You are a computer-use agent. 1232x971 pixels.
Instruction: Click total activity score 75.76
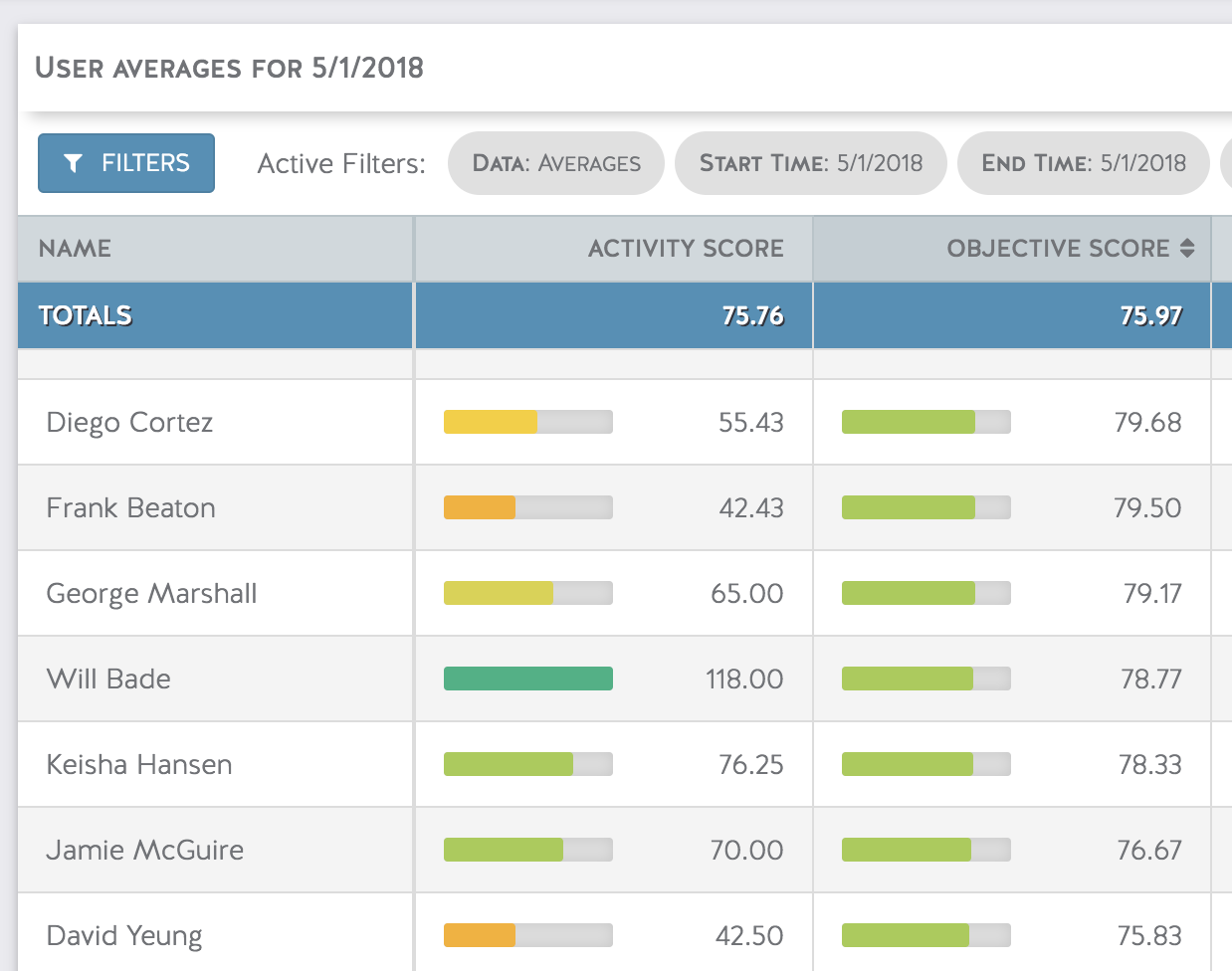pos(753,315)
